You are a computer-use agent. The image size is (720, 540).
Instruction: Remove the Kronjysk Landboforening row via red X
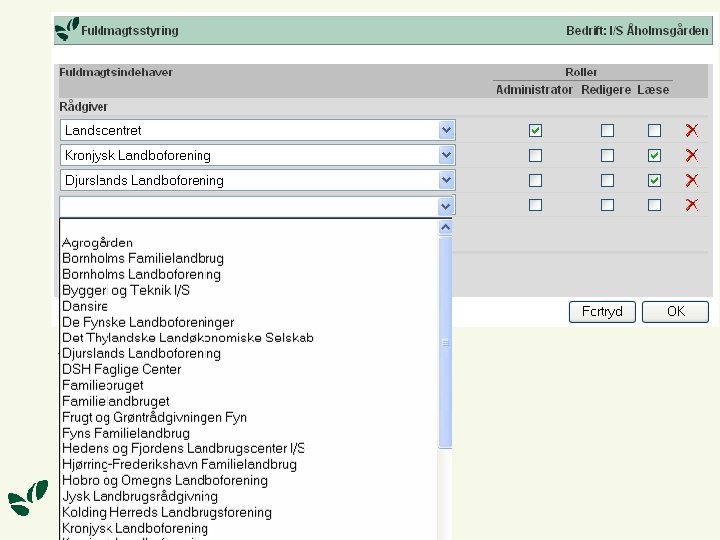click(692, 155)
